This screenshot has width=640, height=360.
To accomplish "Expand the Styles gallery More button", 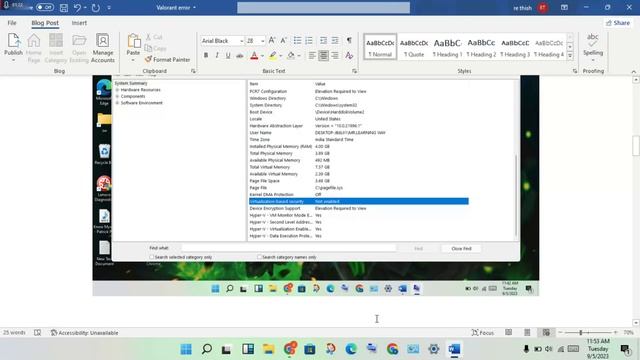I will pyautogui.click(x=570, y=56).
